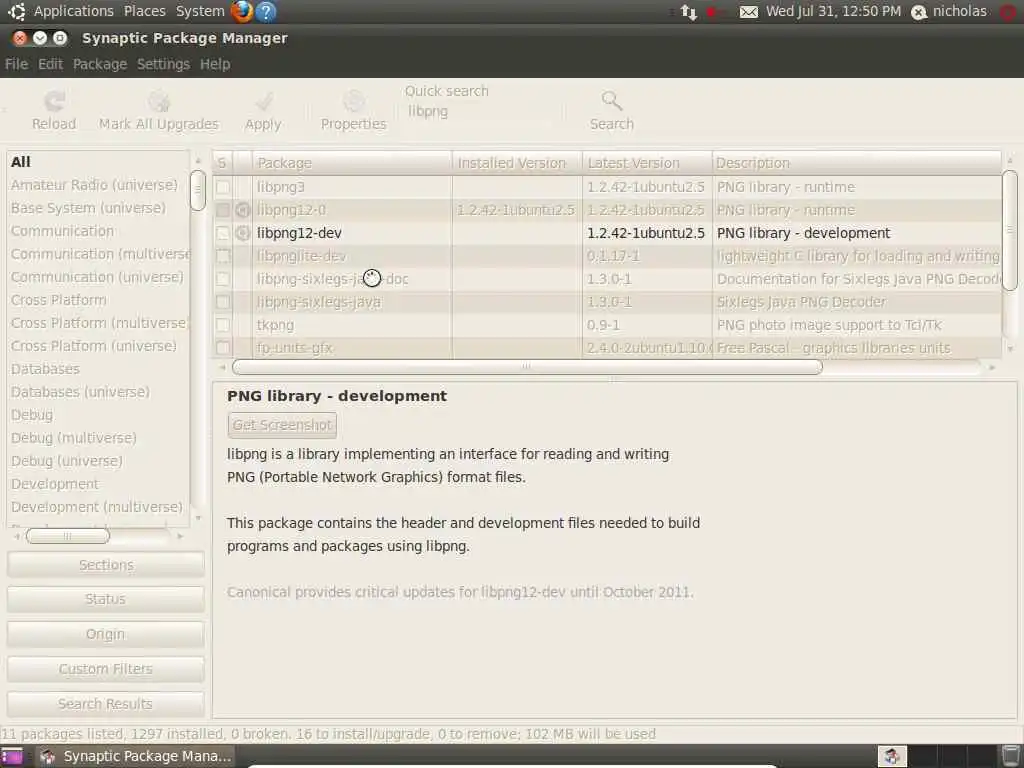Sort by the Latest Version column header
Screen dimensions: 1024x768
click(x=647, y=163)
